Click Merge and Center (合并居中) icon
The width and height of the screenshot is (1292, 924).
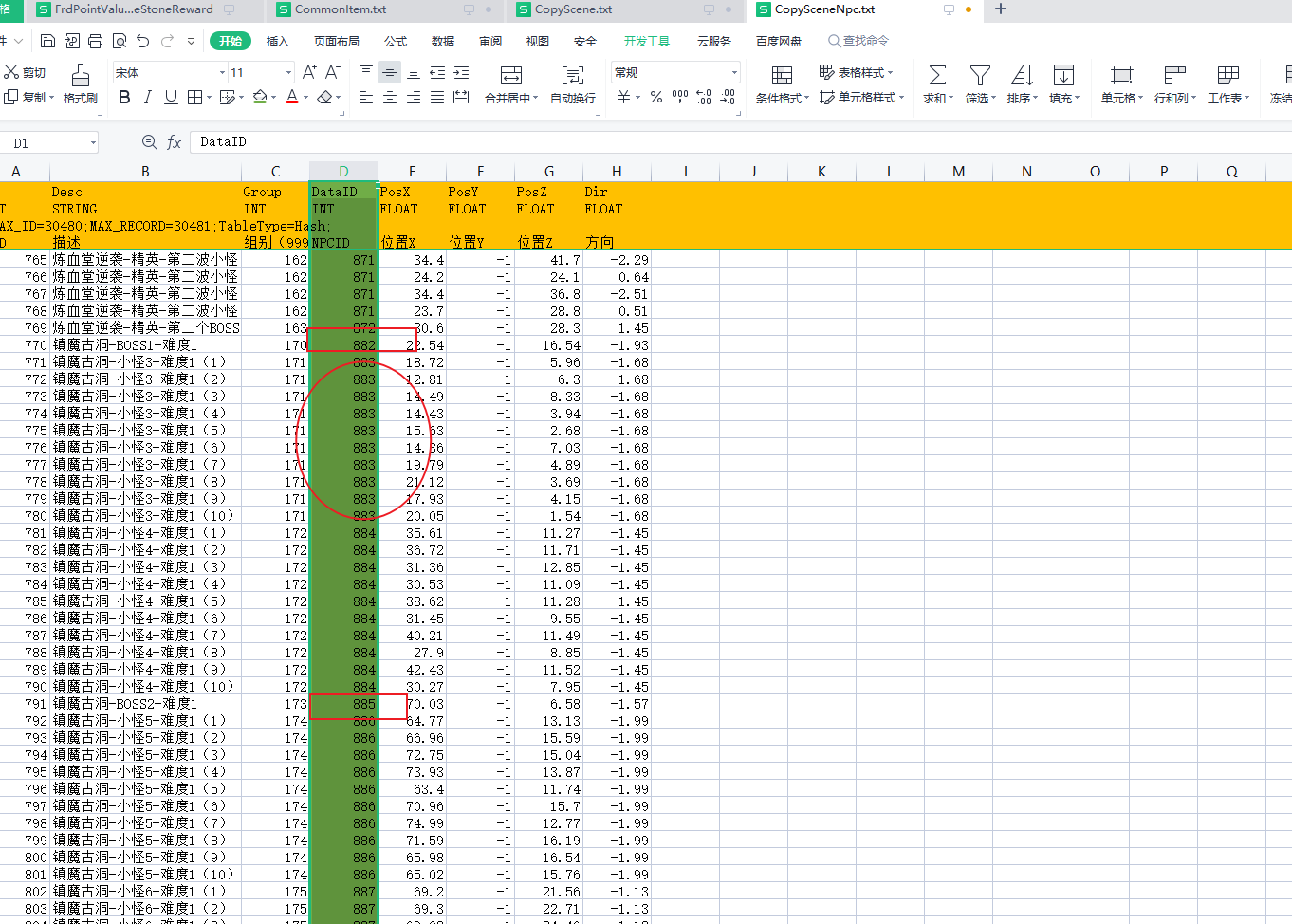511,76
